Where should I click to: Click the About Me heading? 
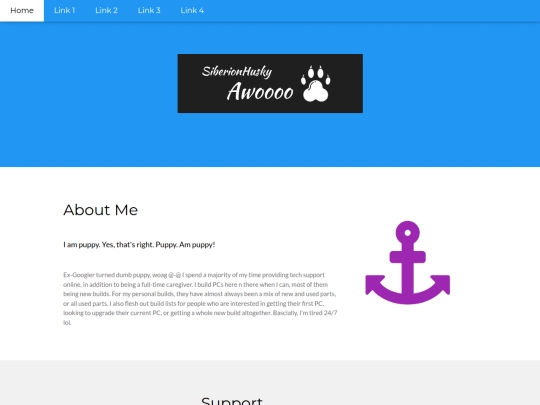pos(101,210)
